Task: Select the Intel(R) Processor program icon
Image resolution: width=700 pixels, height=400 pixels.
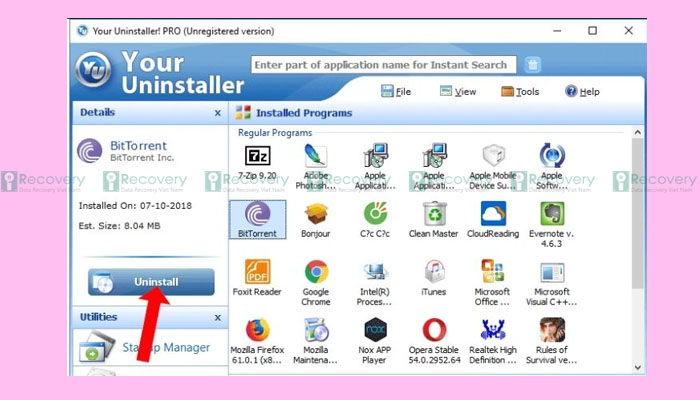Action: point(375,272)
